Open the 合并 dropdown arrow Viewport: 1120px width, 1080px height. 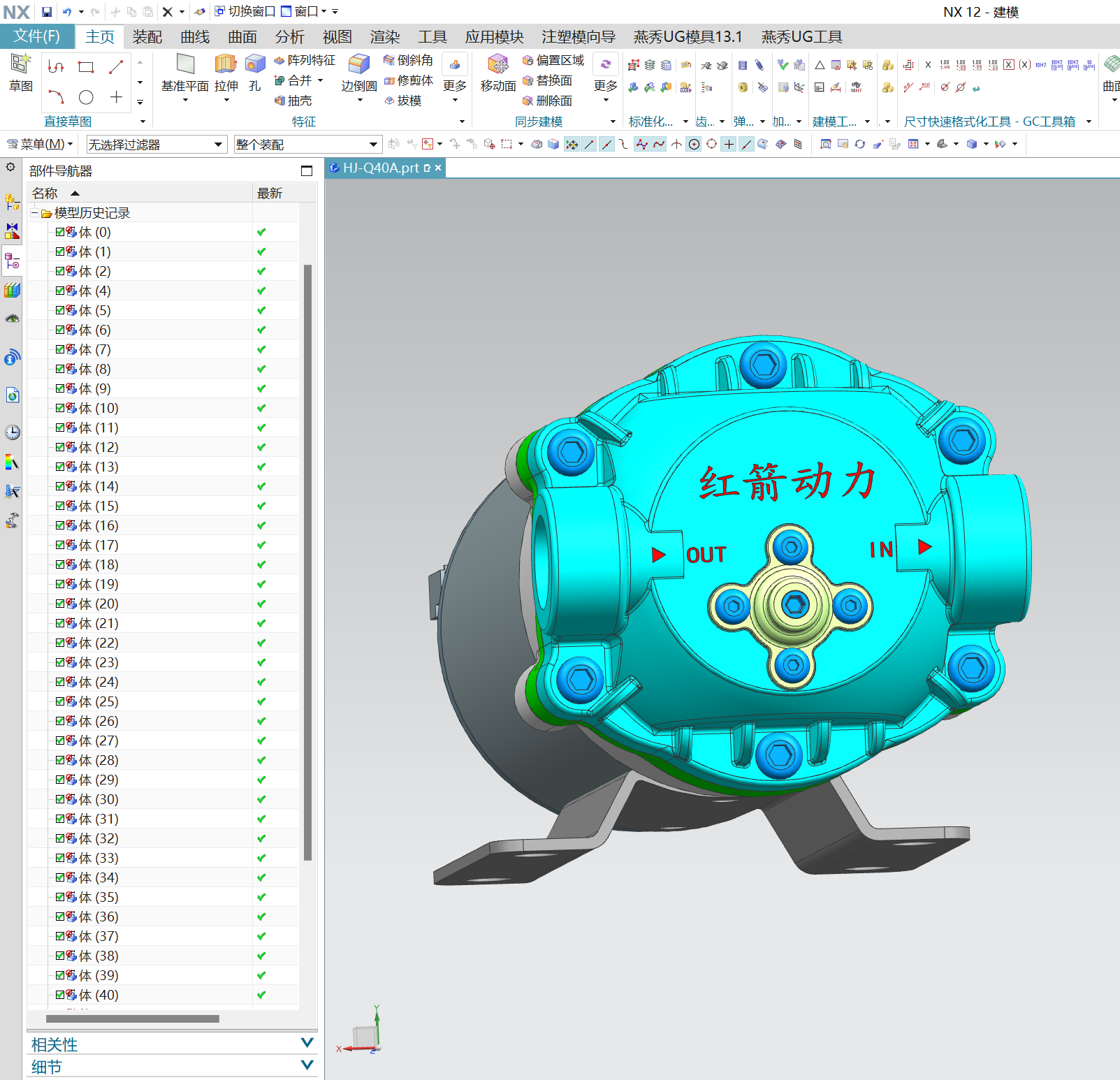point(321,80)
